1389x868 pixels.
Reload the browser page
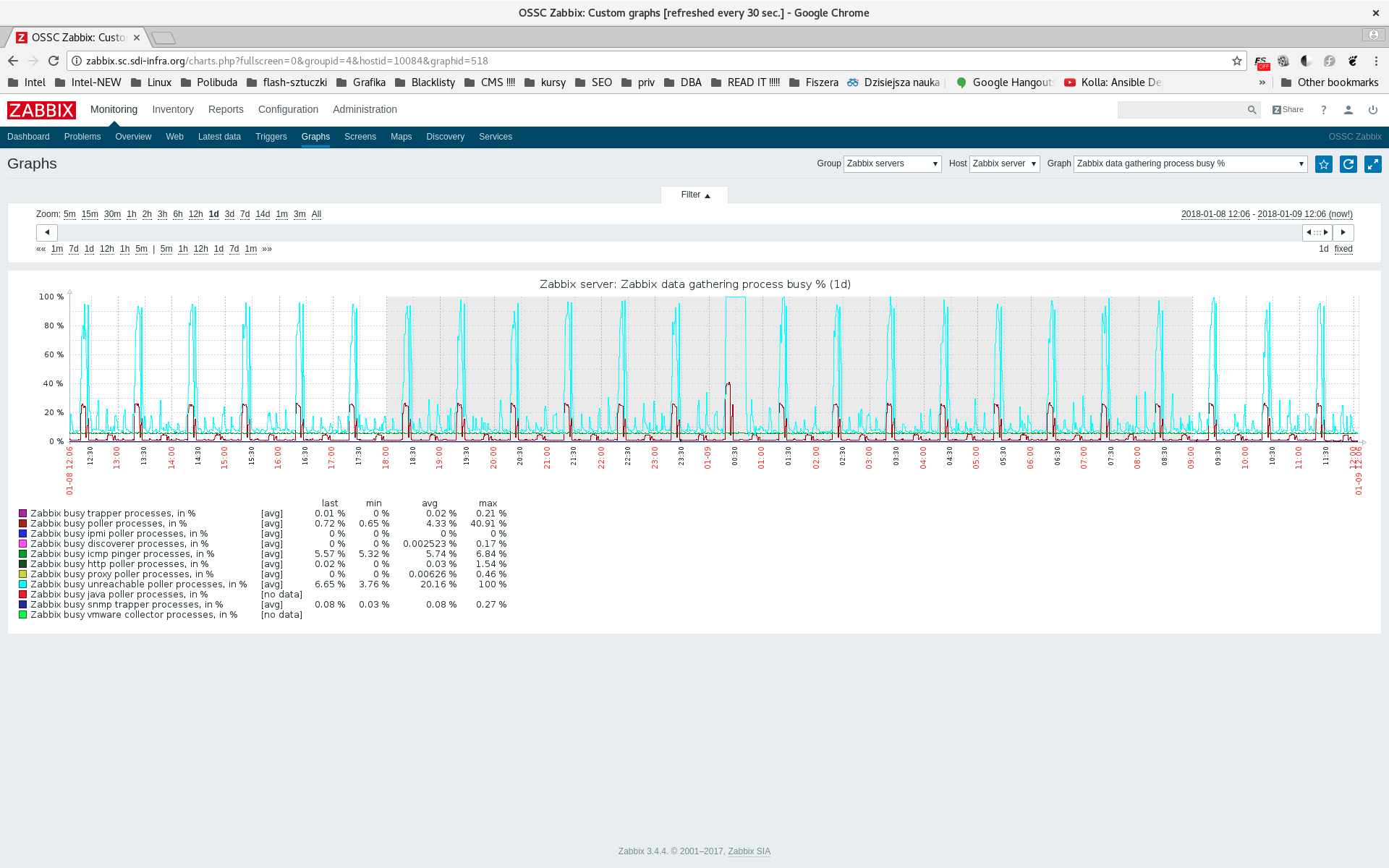54,61
